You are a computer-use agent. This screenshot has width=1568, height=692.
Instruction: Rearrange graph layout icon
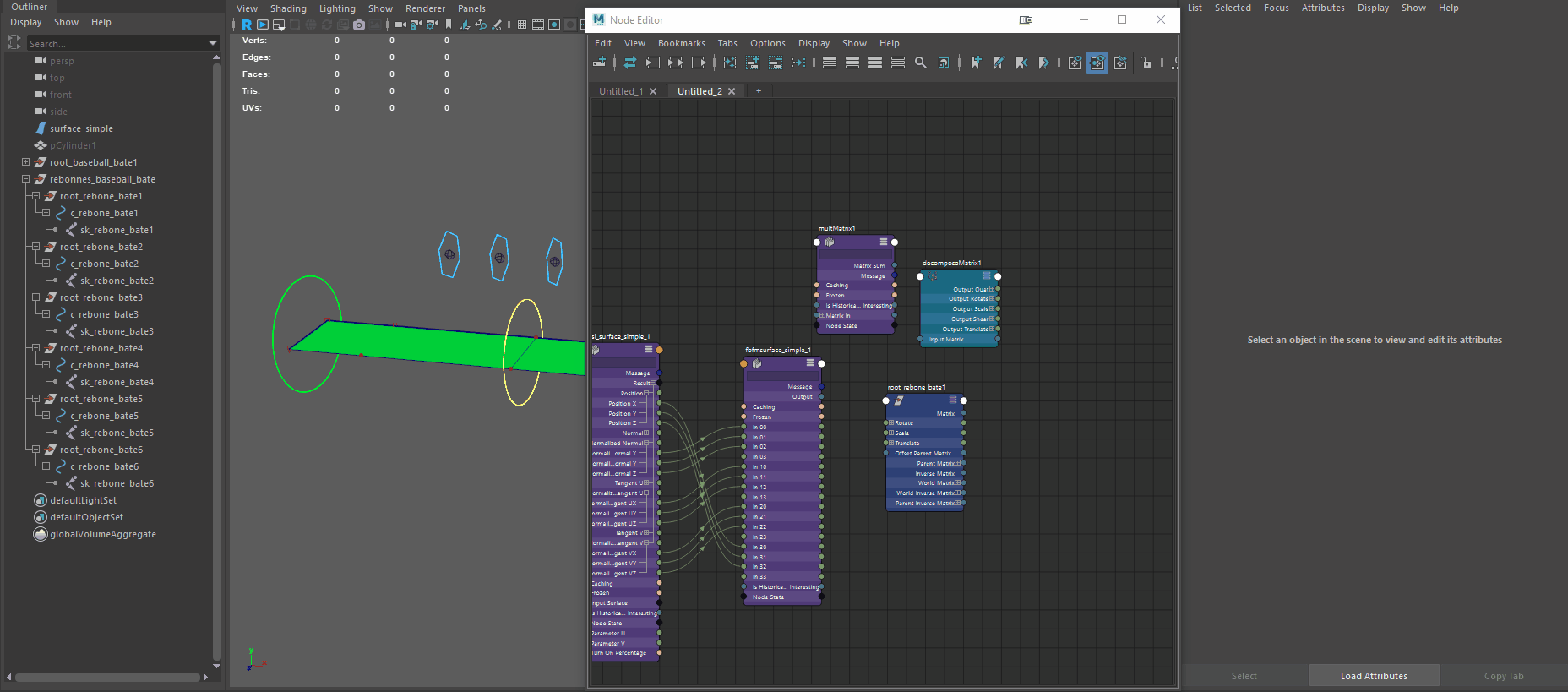tap(798, 63)
